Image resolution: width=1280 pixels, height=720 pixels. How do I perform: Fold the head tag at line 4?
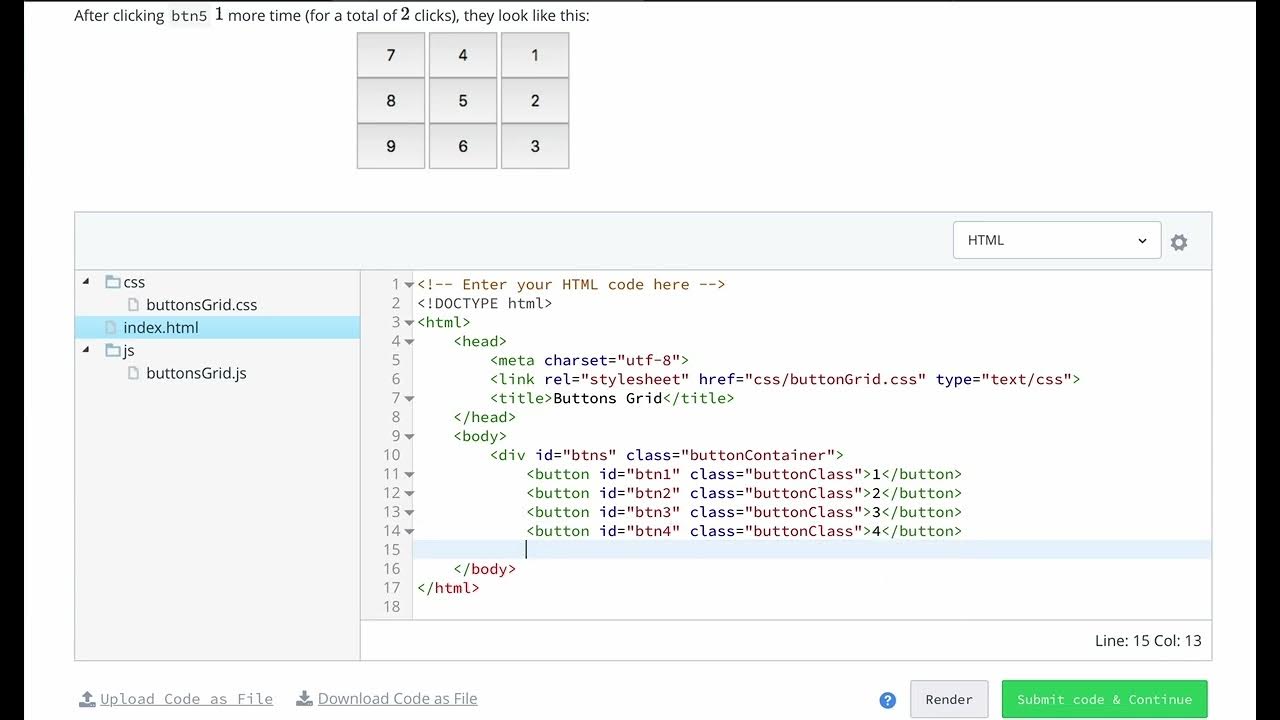click(x=409, y=342)
